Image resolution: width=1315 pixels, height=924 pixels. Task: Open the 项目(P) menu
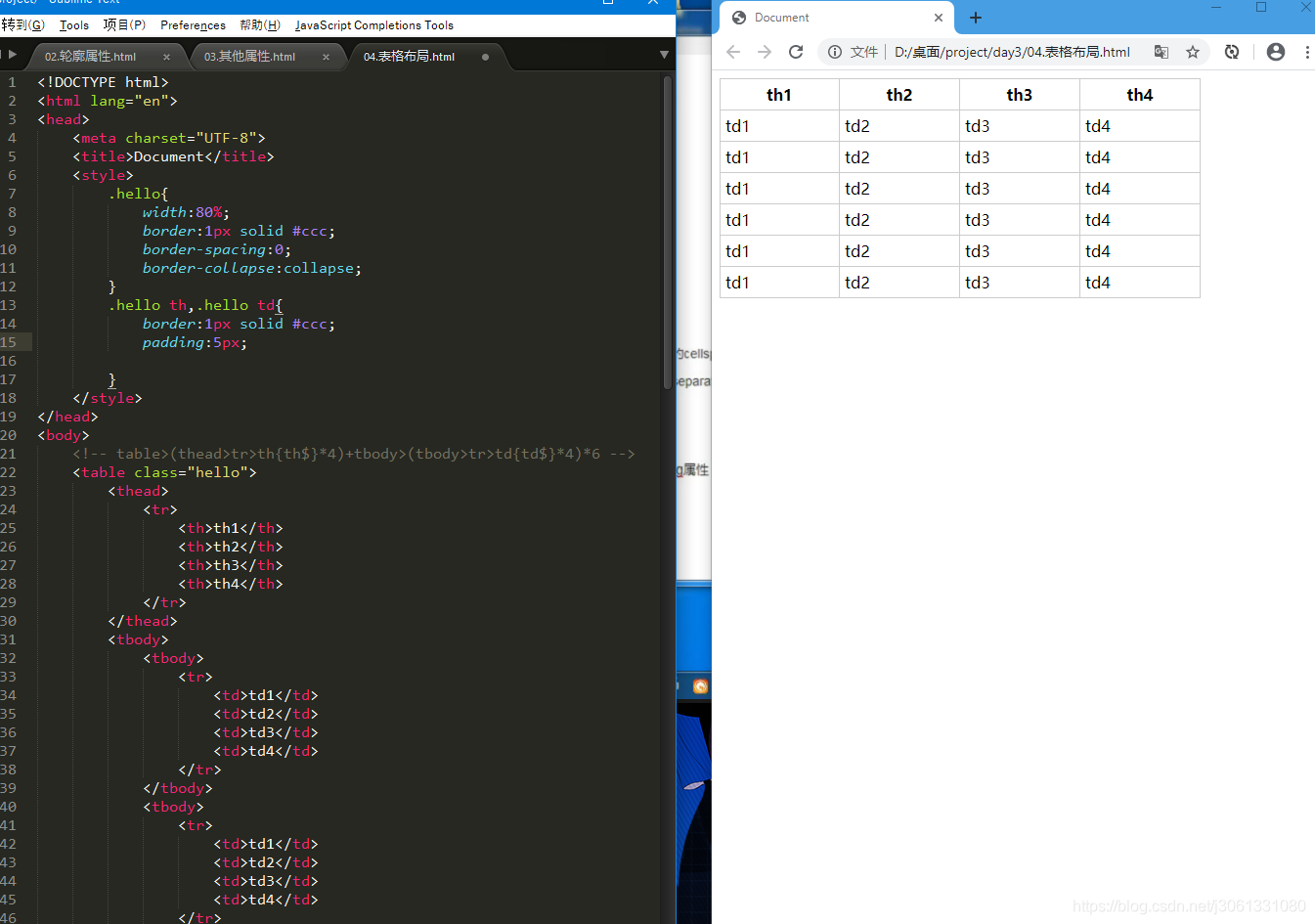(124, 25)
